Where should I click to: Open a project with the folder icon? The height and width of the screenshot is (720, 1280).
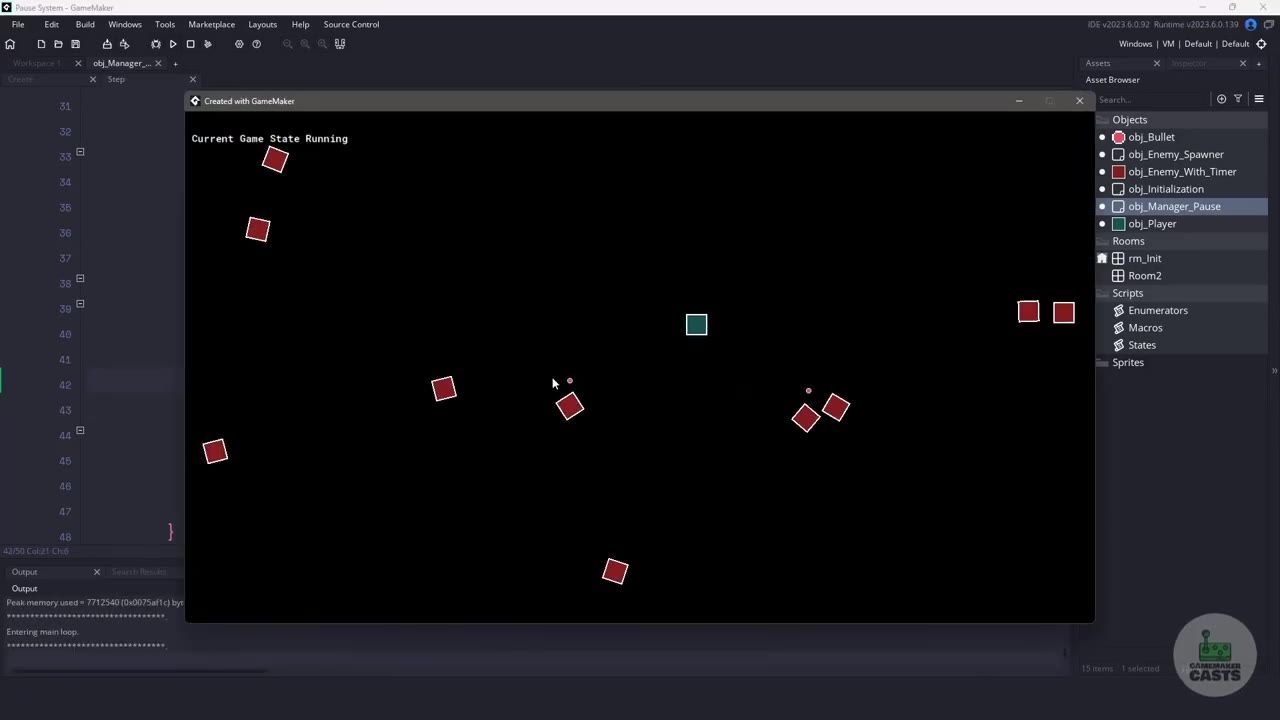[x=58, y=44]
